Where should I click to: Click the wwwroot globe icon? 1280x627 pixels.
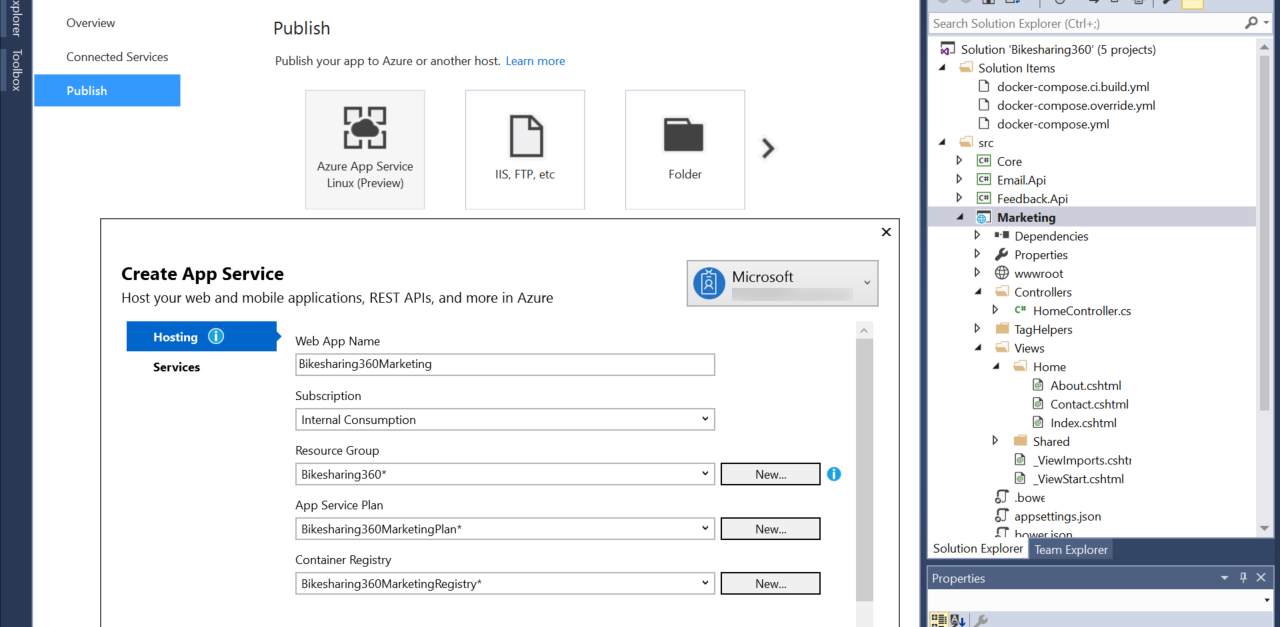click(x=1002, y=273)
